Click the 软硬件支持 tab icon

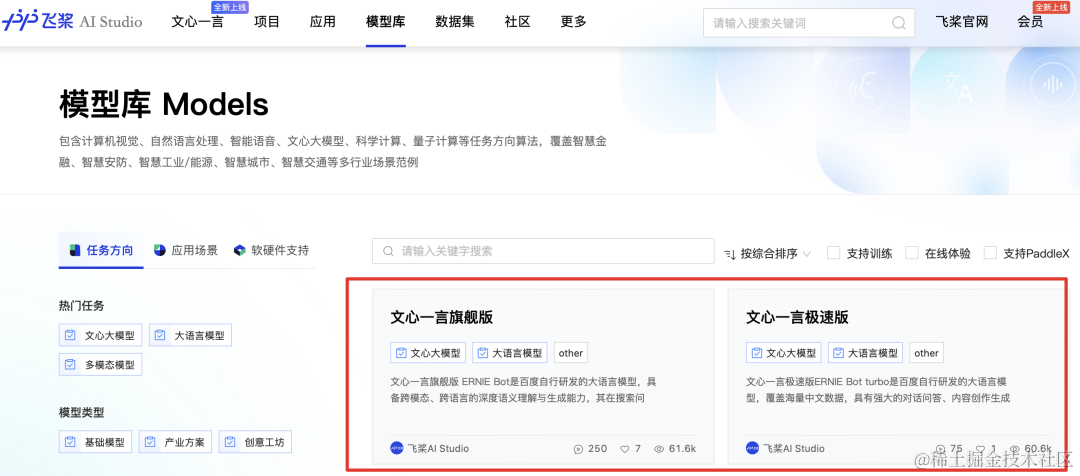(x=240, y=250)
